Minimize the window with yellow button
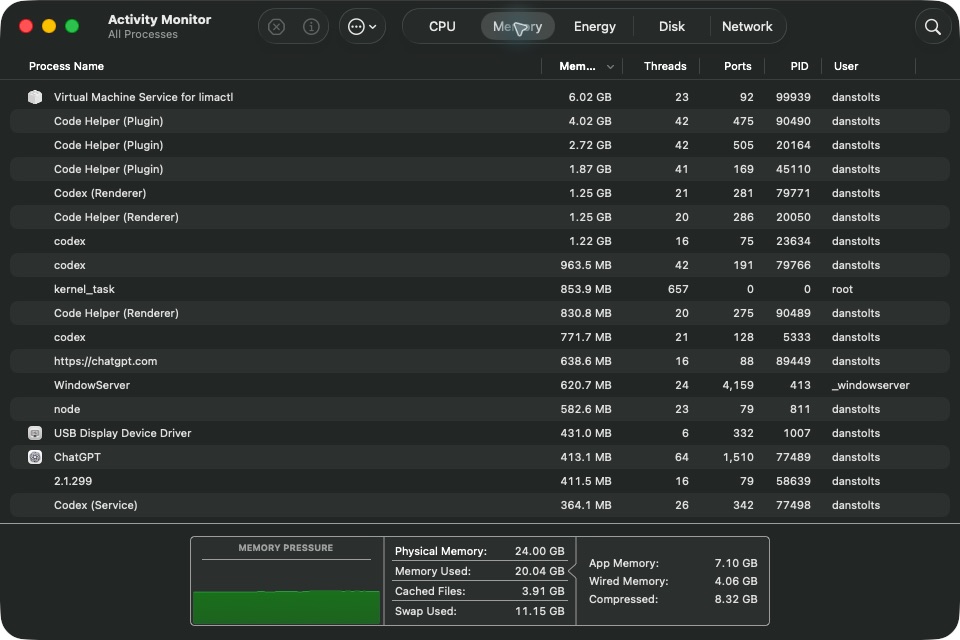960x640 pixels. tap(49, 26)
